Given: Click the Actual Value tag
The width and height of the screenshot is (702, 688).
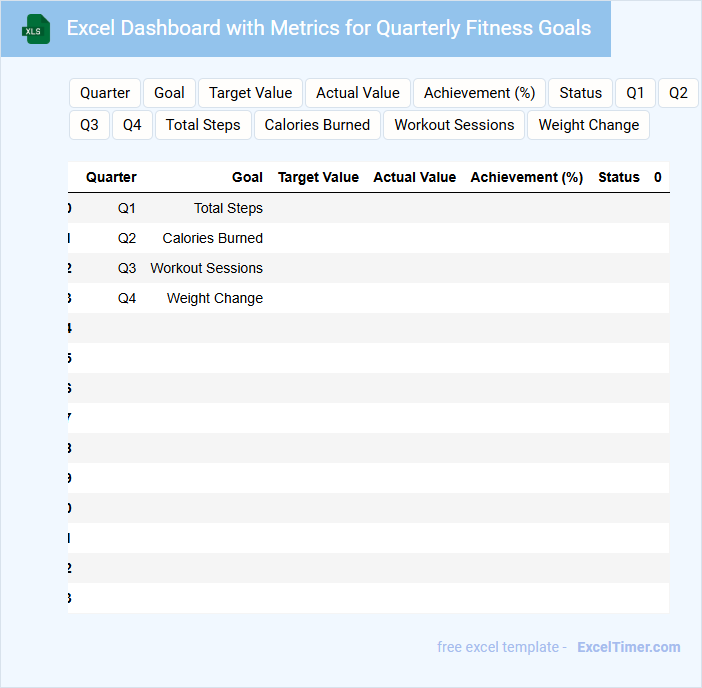Looking at the screenshot, I should click(358, 93).
